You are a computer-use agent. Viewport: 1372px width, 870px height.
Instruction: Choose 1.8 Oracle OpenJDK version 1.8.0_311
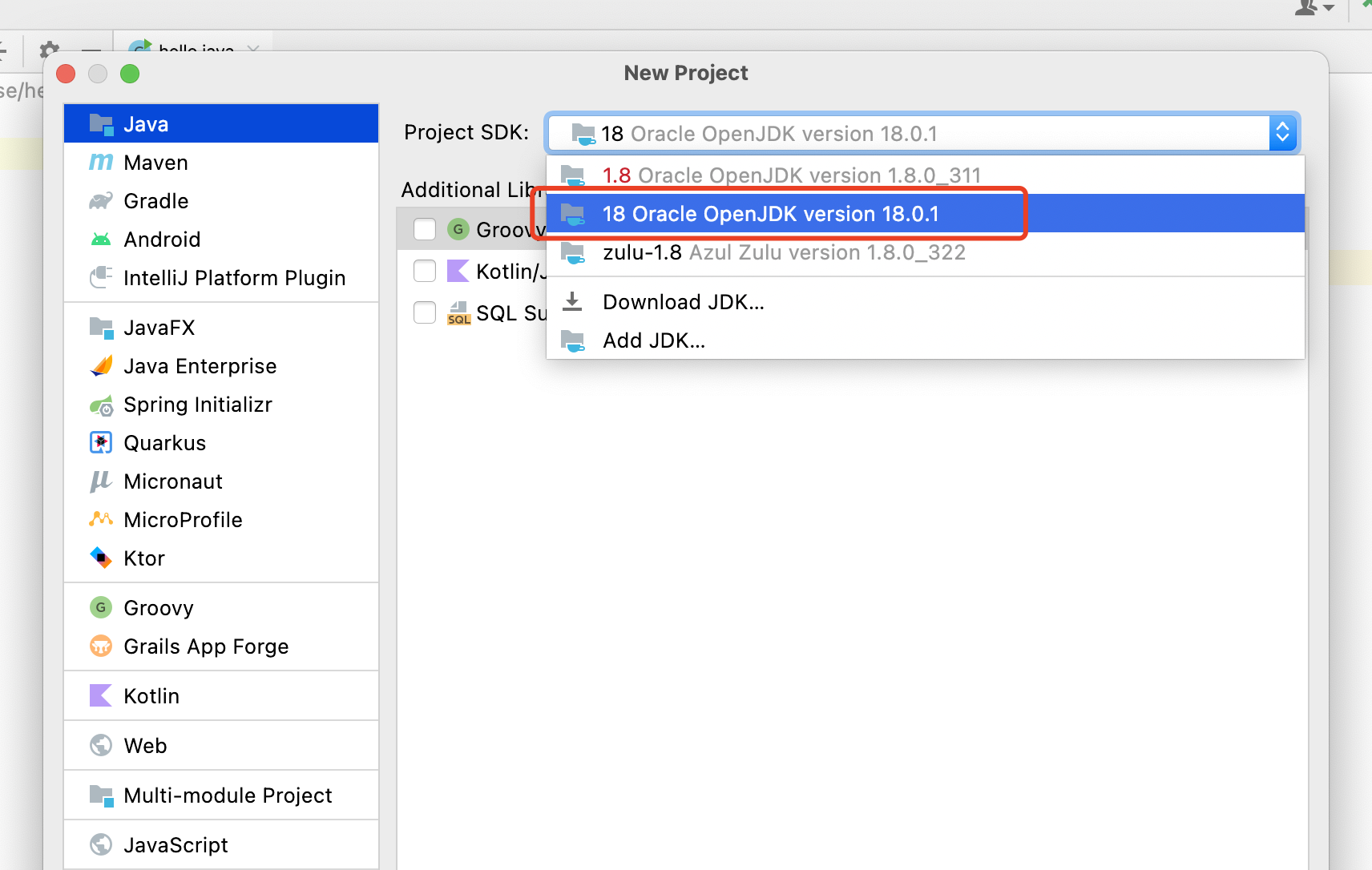[x=926, y=175]
